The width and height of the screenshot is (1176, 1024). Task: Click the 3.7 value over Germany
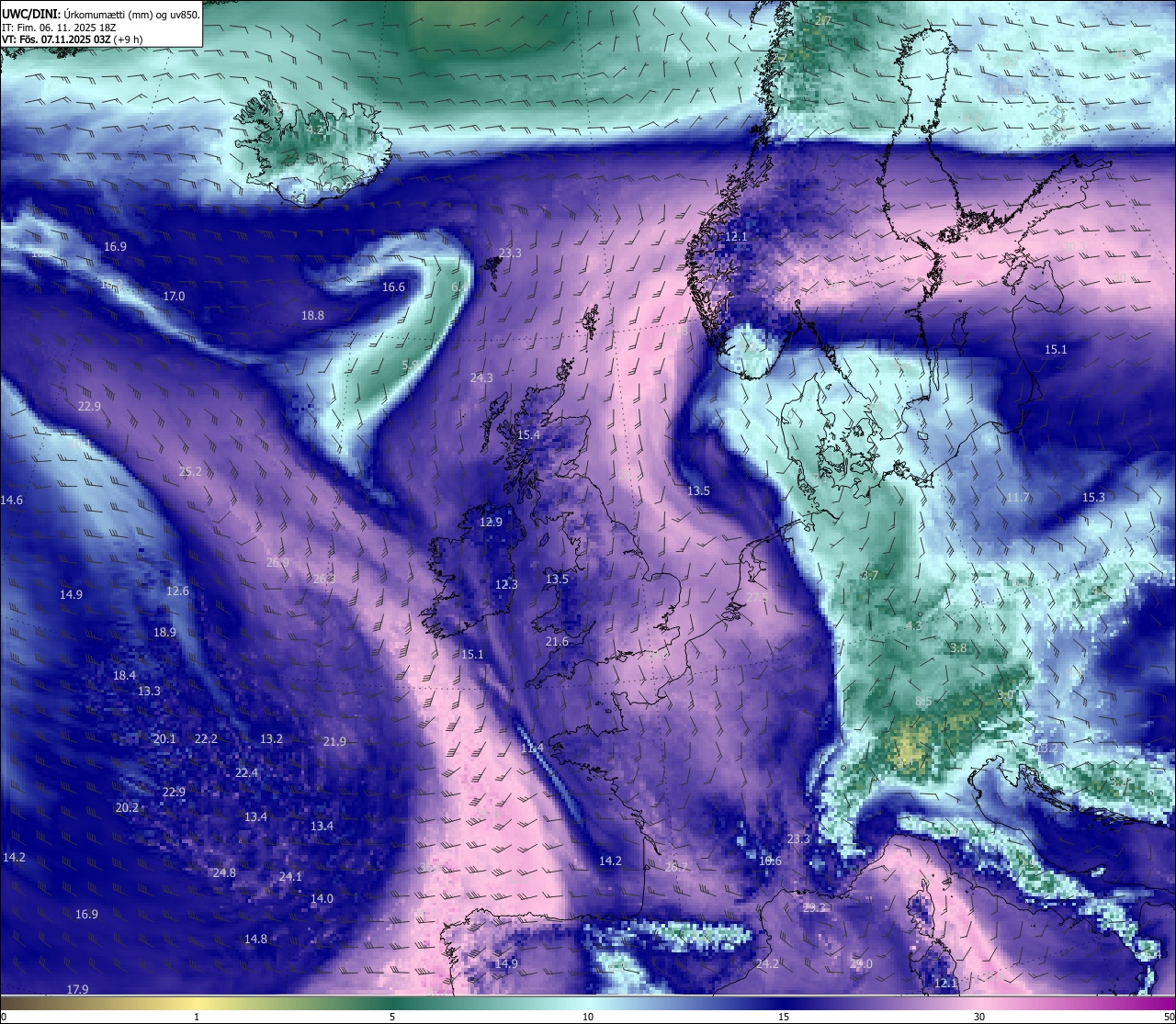click(871, 576)
